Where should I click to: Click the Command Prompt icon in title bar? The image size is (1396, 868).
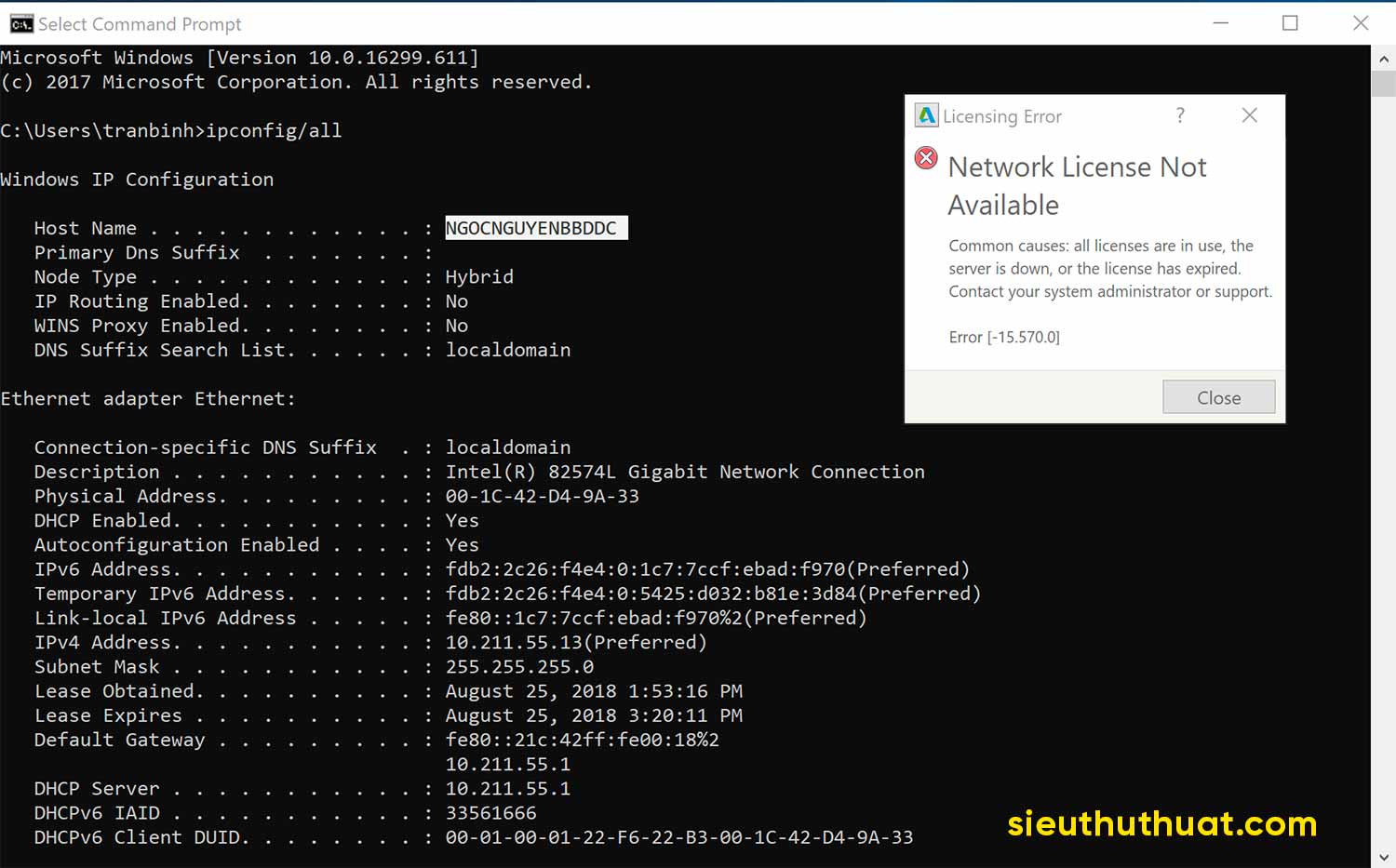[x=20, y=23]
